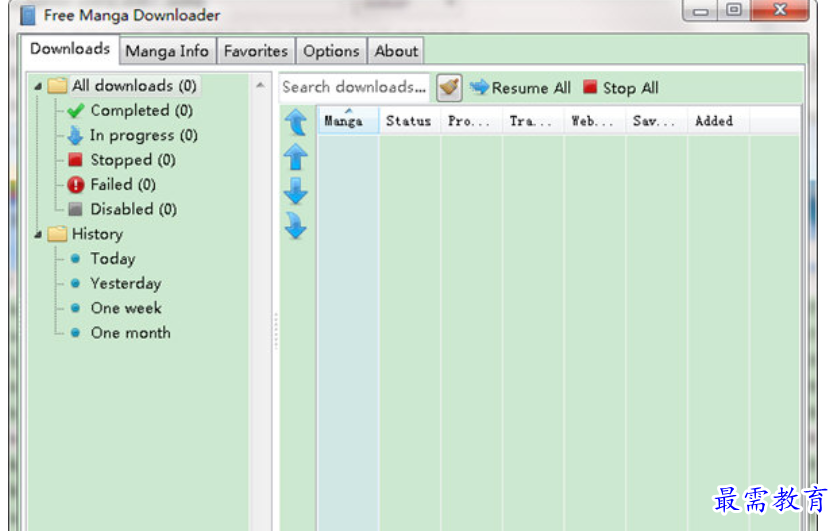This screenshot has height=531, width=836.
Task: Sort by the Pro... column header
Action: [471, 120]
